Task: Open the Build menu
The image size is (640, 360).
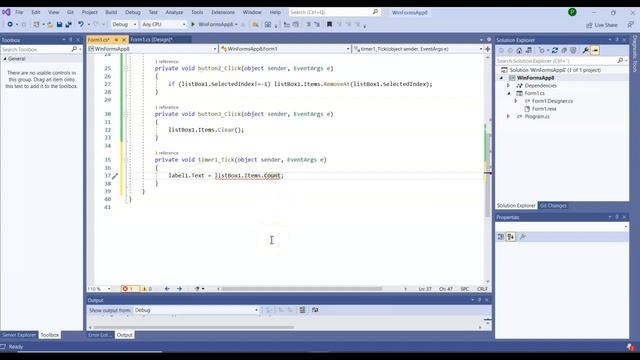Action: tap(111, 12)
